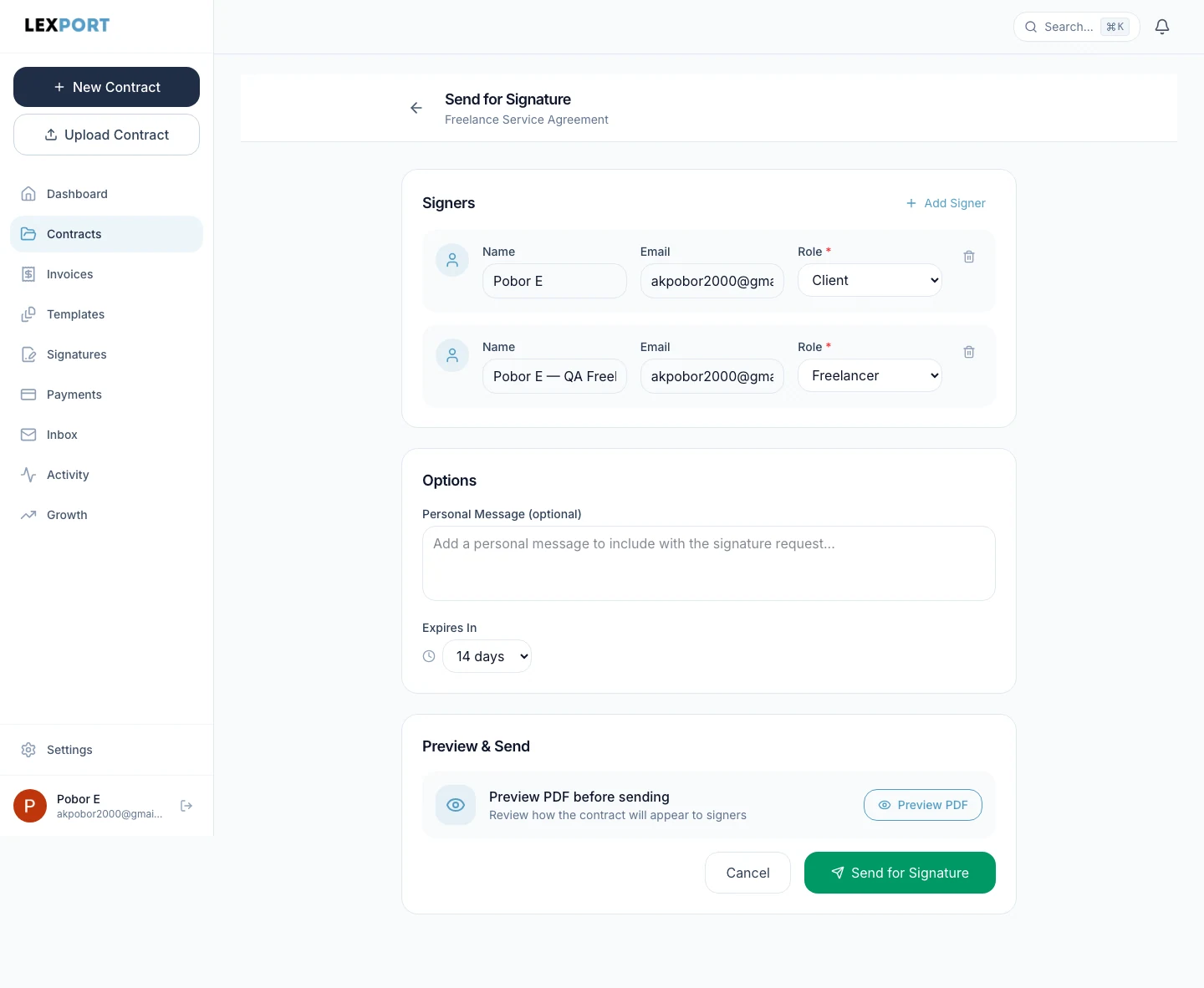Delete the Freelancer signer row
The image size is (1204, 988).
[x=969, y=352]
